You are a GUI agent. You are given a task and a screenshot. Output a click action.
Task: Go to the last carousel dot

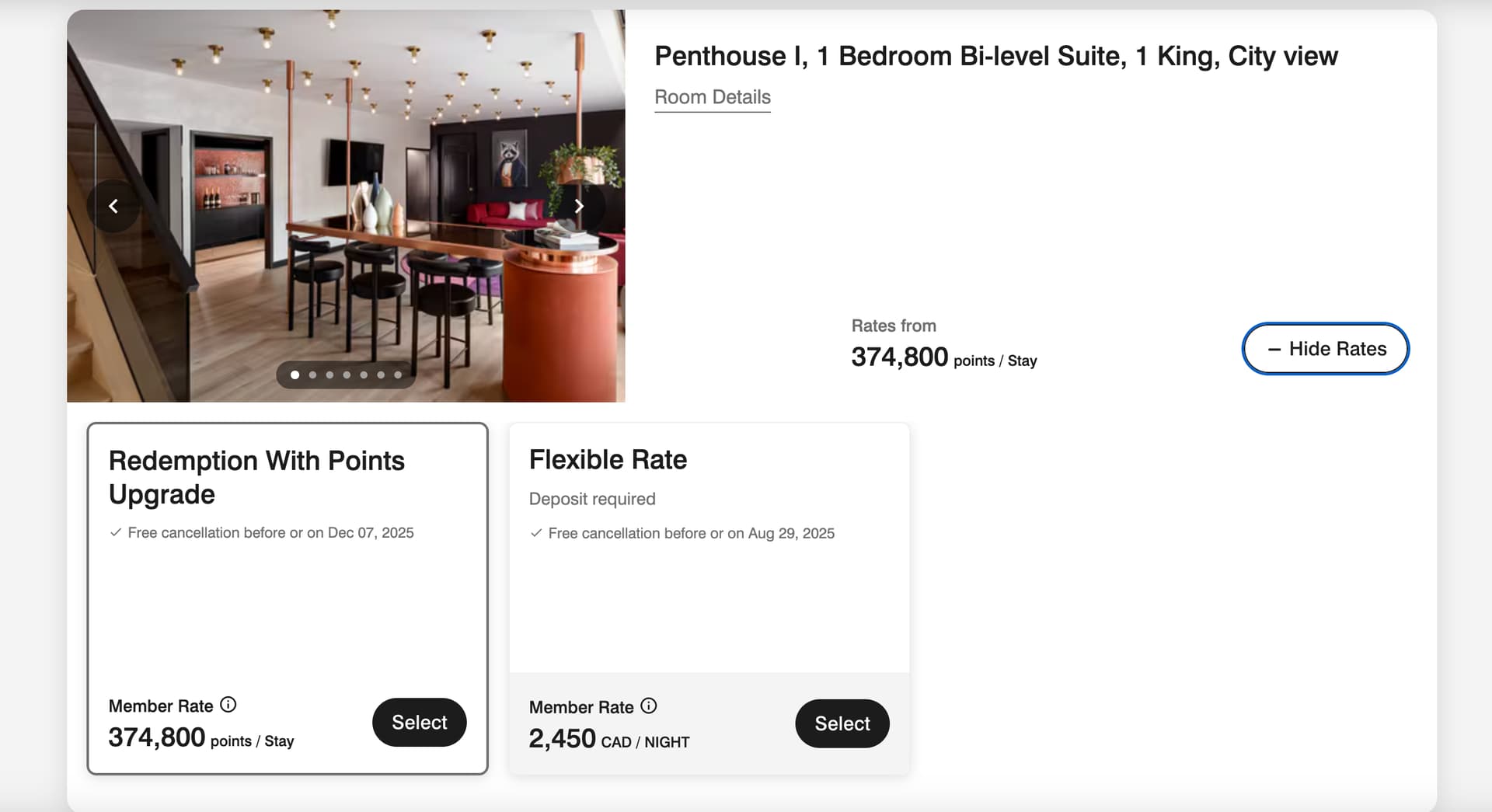(398, 375)
